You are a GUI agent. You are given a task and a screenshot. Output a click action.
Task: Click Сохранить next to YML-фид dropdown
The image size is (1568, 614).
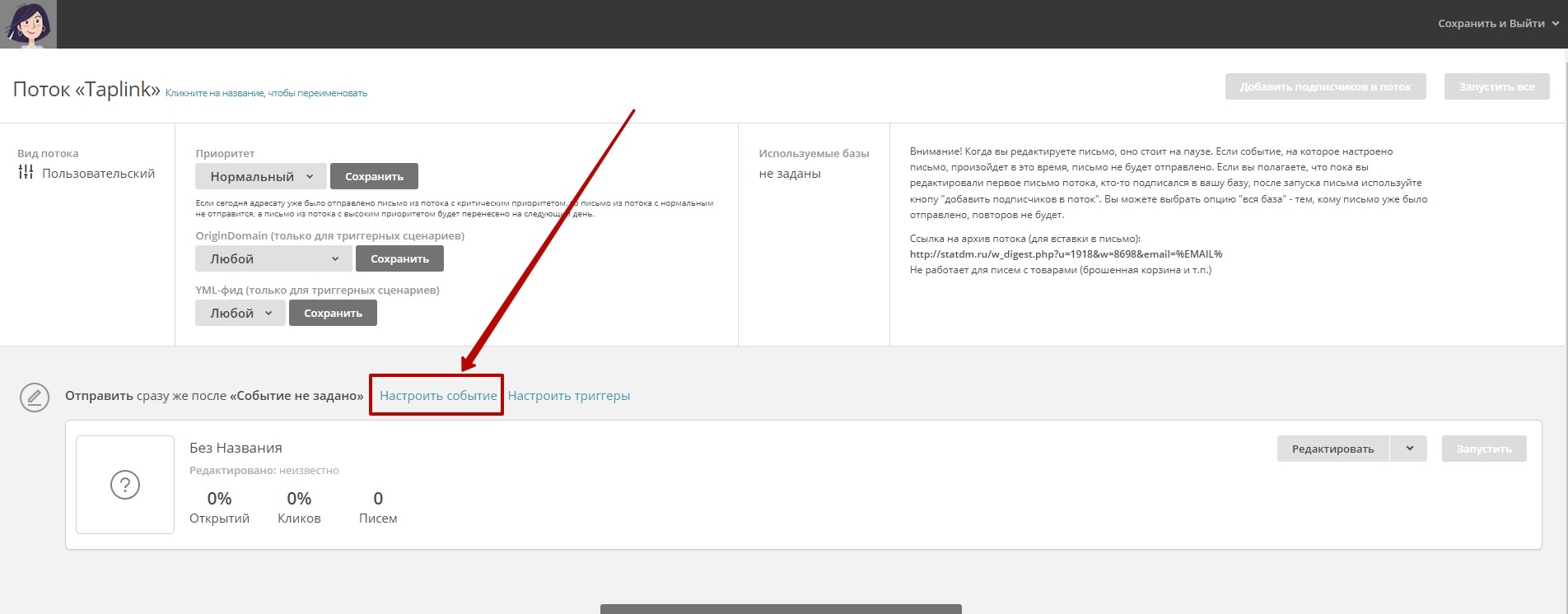[x=333, y=314]
